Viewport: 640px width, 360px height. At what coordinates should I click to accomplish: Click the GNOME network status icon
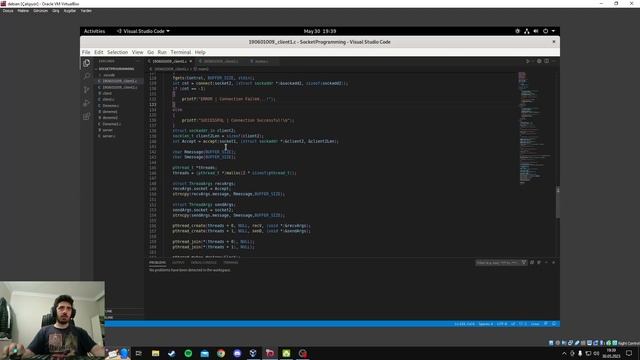(x=527, y=31)
